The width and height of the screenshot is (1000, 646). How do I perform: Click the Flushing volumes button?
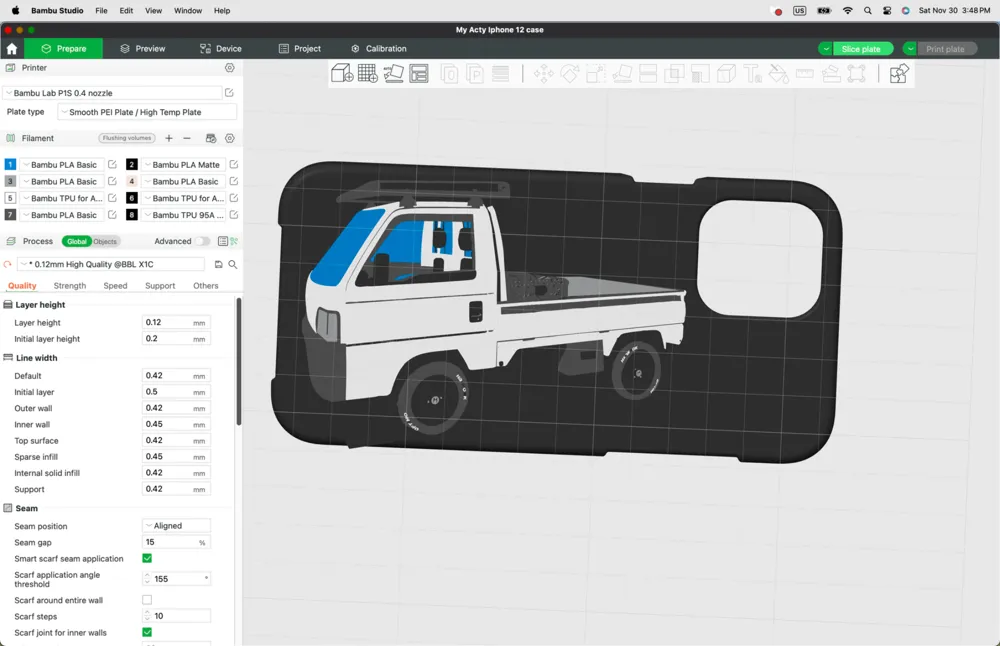coord(127,138)
